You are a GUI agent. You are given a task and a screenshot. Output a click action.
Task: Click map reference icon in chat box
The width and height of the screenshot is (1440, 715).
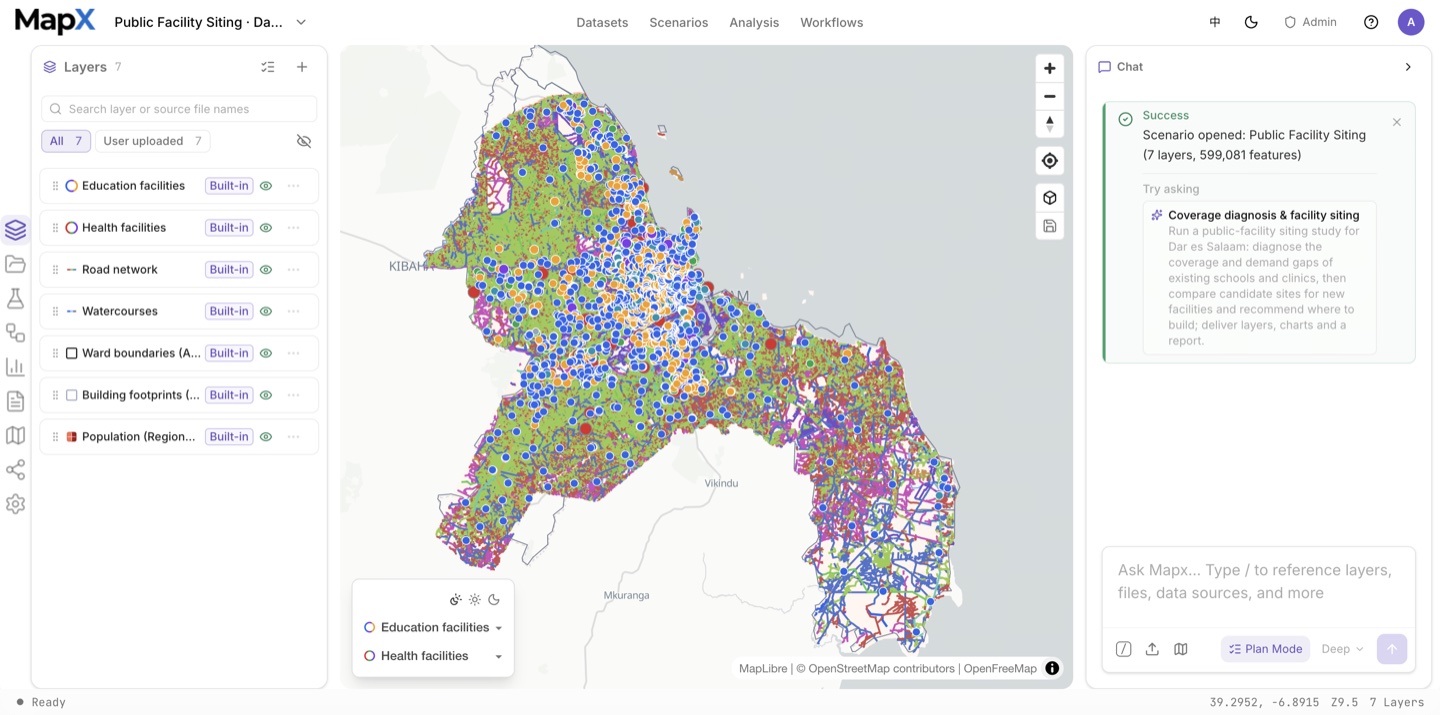coord(1181,649)
